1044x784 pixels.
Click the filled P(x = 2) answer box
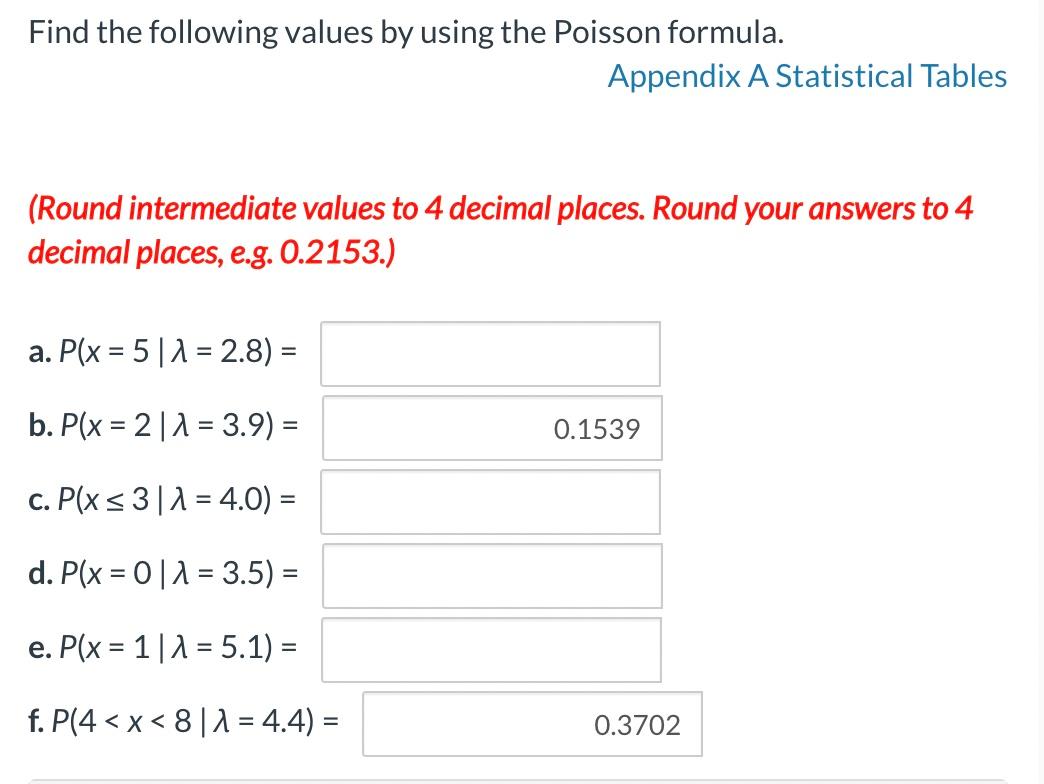coord(490,427)
